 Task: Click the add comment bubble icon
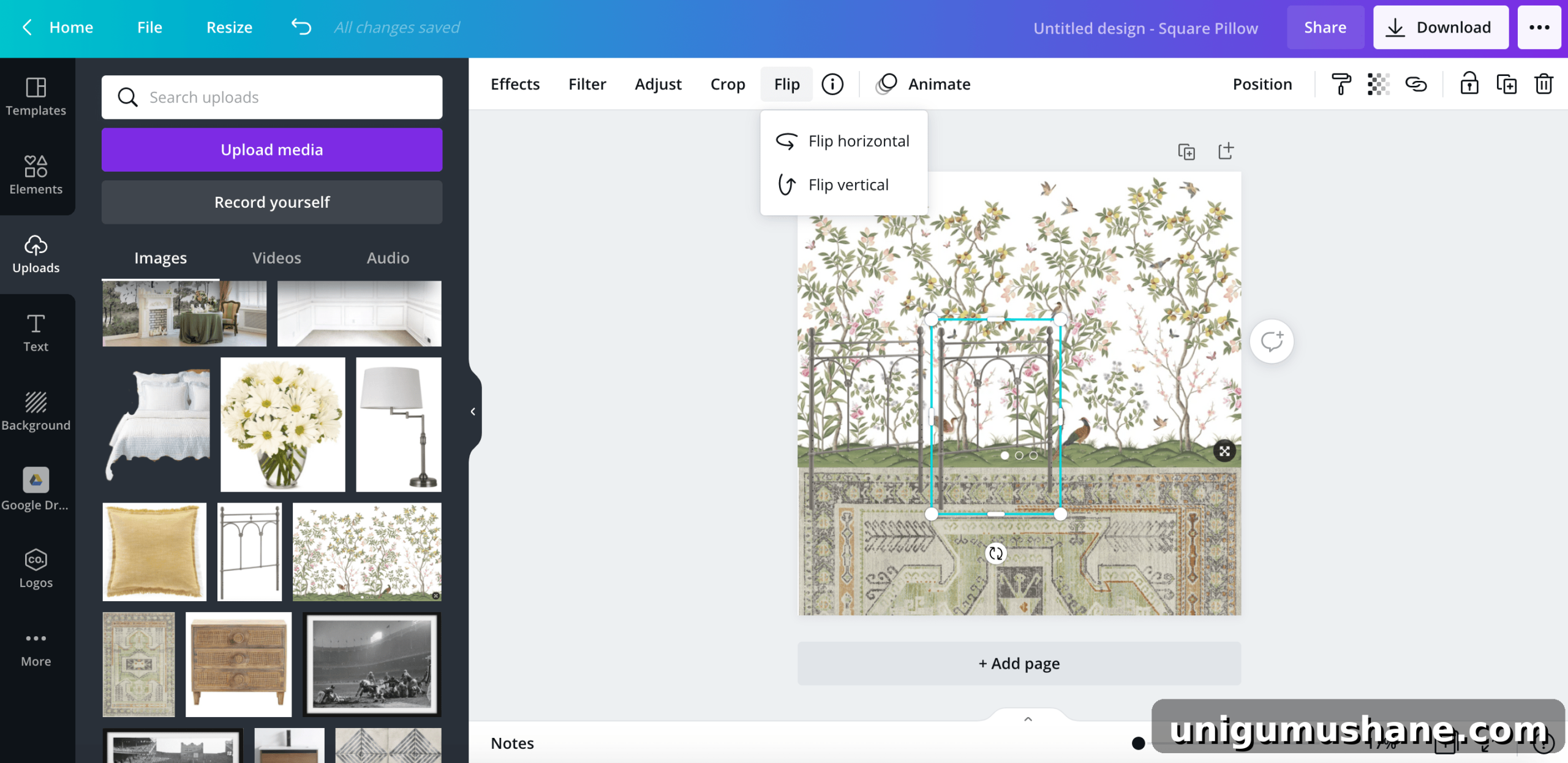point(1272,341)
